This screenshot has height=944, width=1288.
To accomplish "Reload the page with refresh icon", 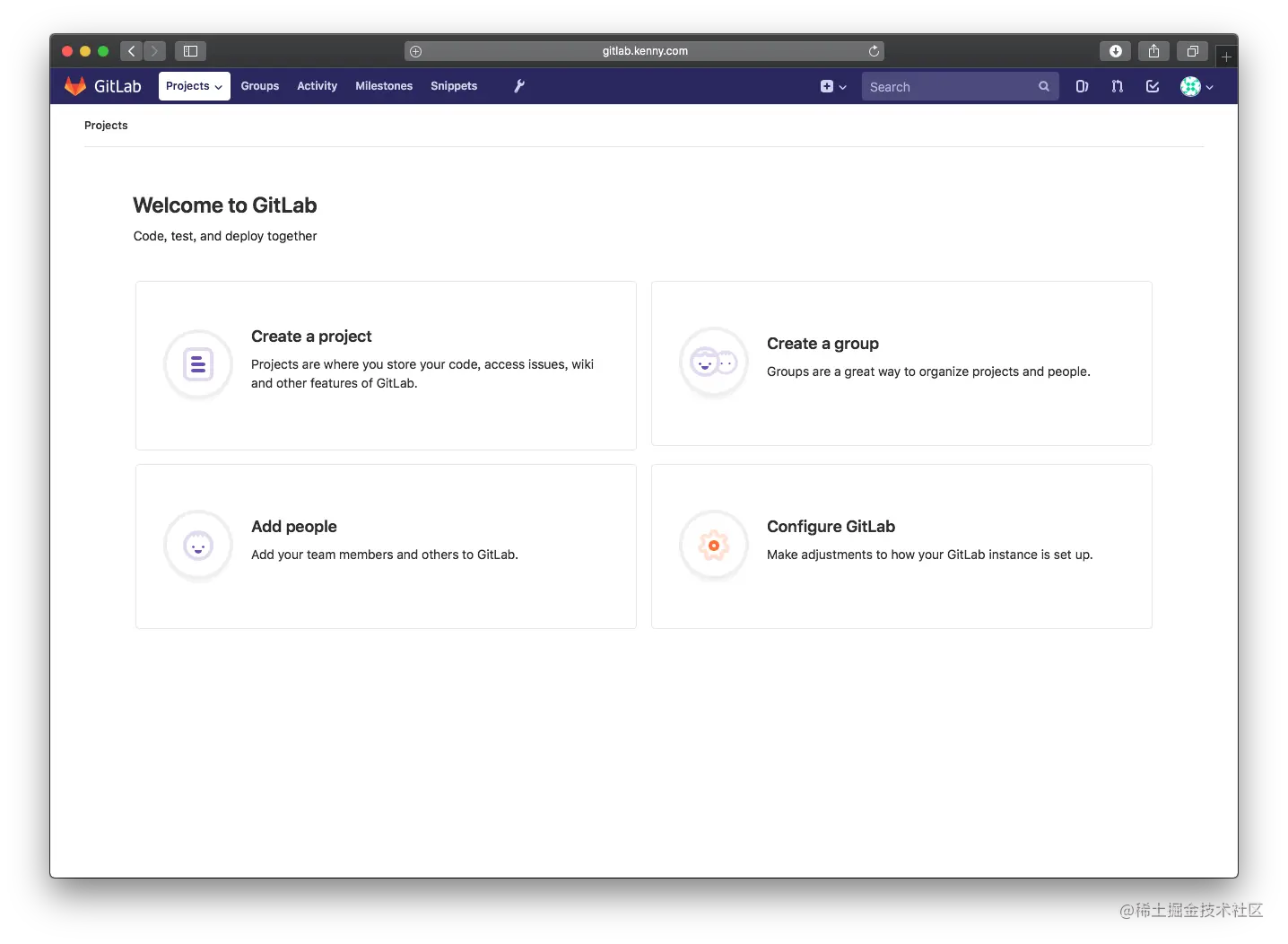I will pyautogui.click(x=874, y=51).
